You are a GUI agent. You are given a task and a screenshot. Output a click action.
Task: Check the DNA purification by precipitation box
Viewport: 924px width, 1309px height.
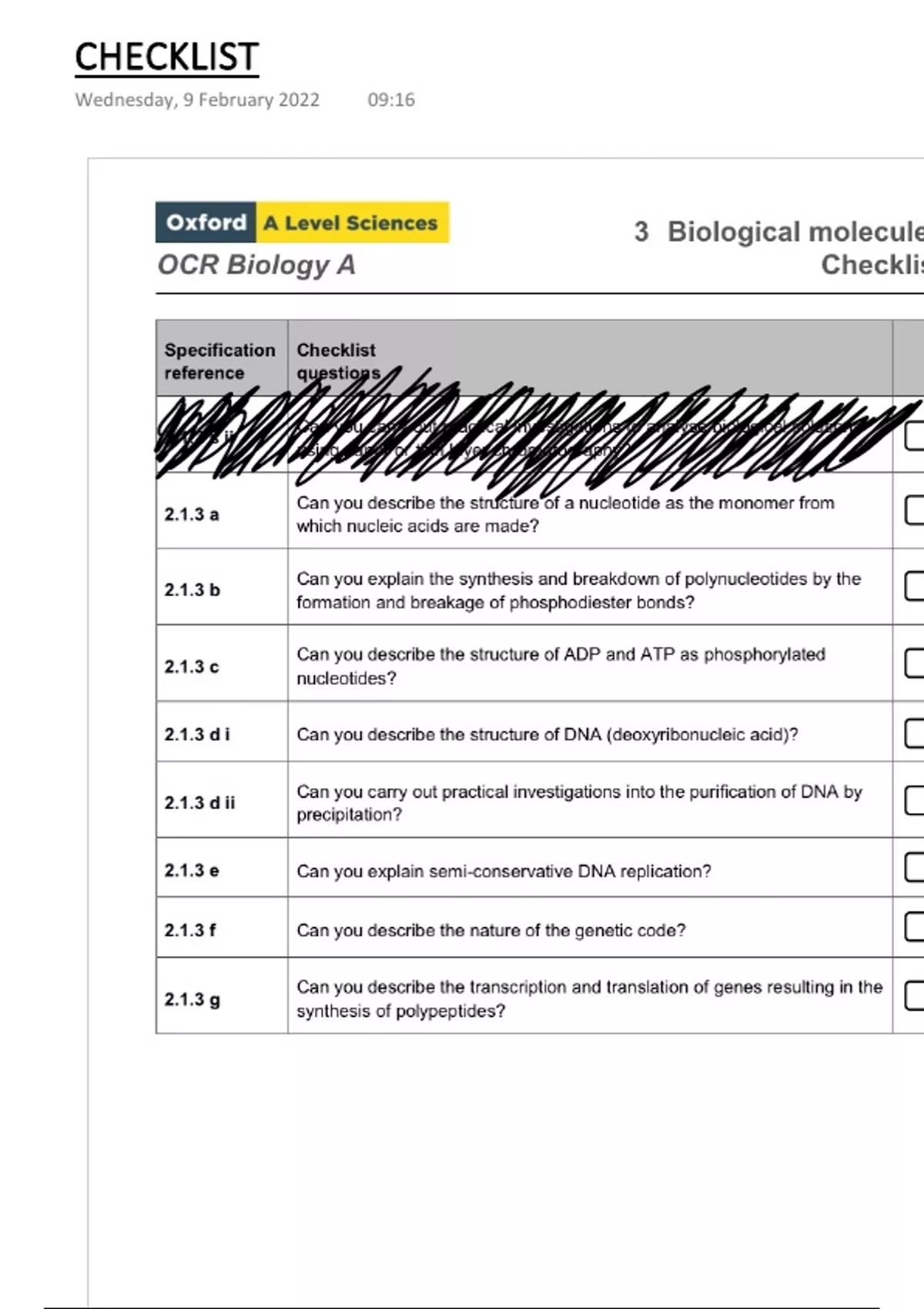(916, 800)
